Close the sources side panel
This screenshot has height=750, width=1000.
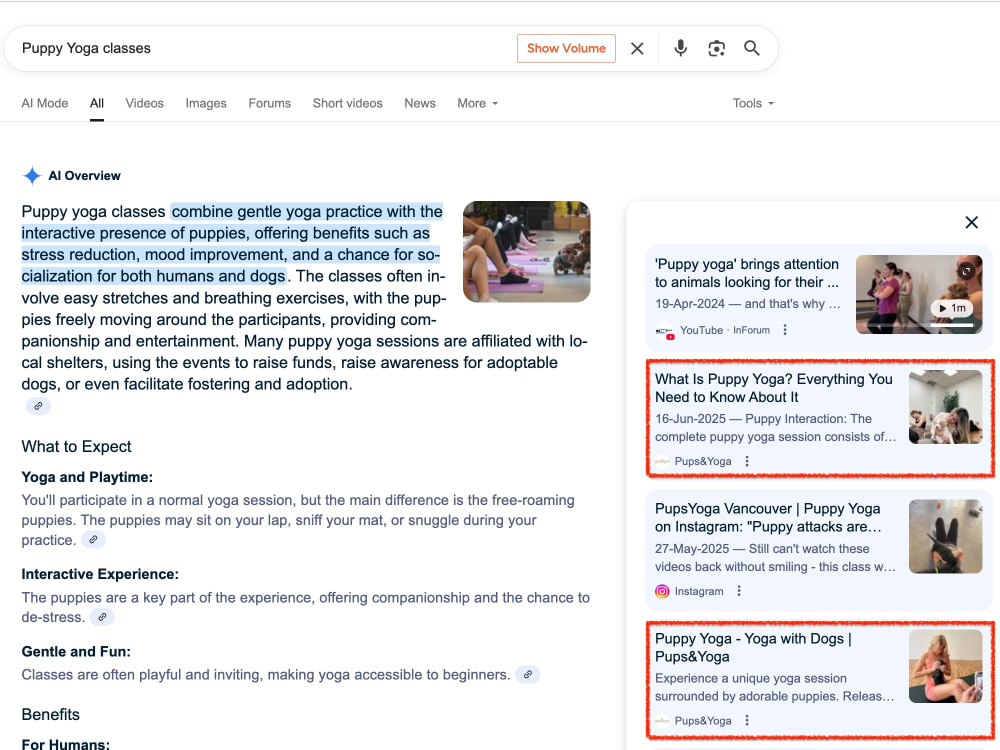click(971, 222)
